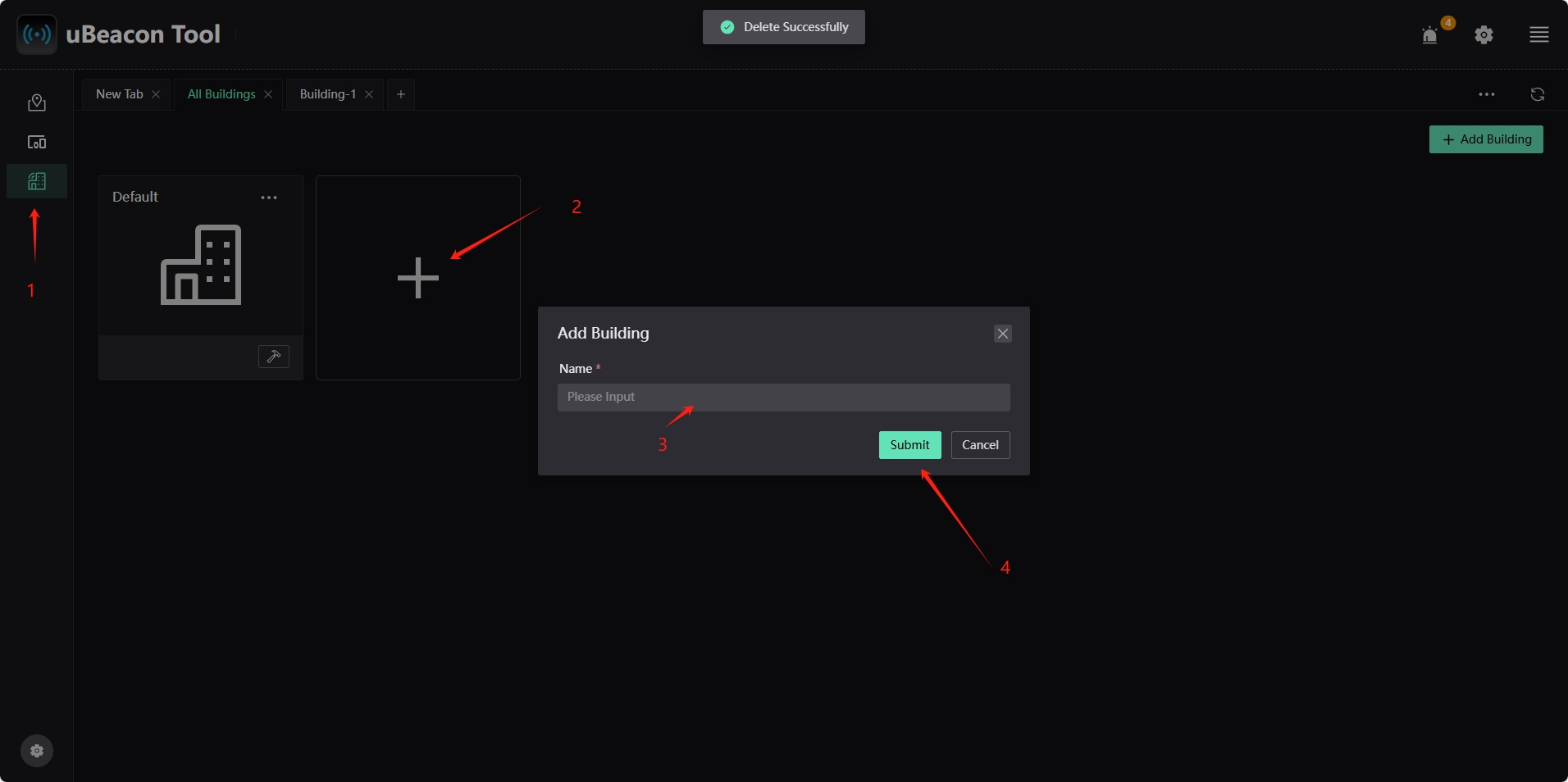Click the Delete Successfully notification

784,27
